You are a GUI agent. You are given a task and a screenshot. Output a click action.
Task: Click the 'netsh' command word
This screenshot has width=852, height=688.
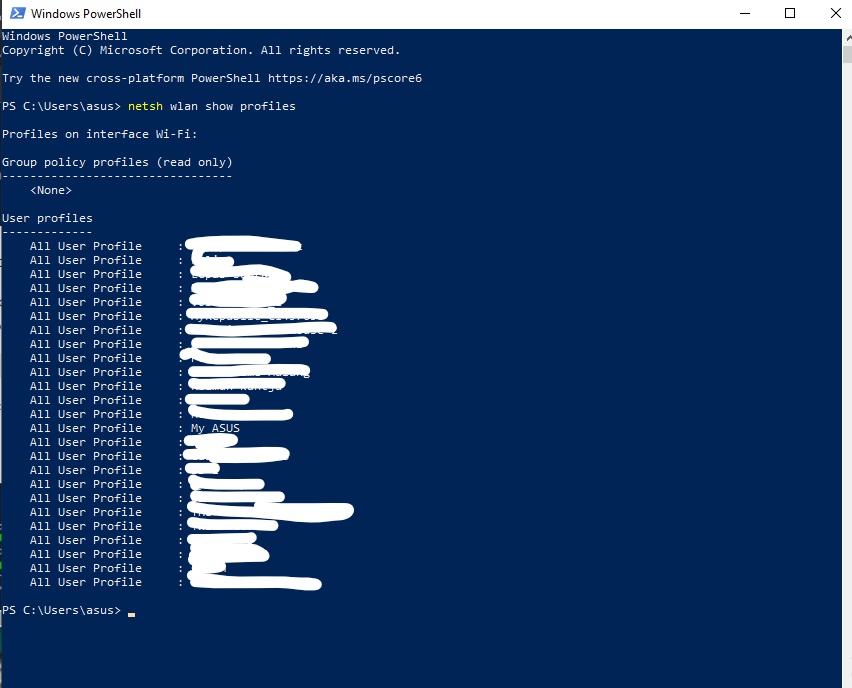(145, 106)
